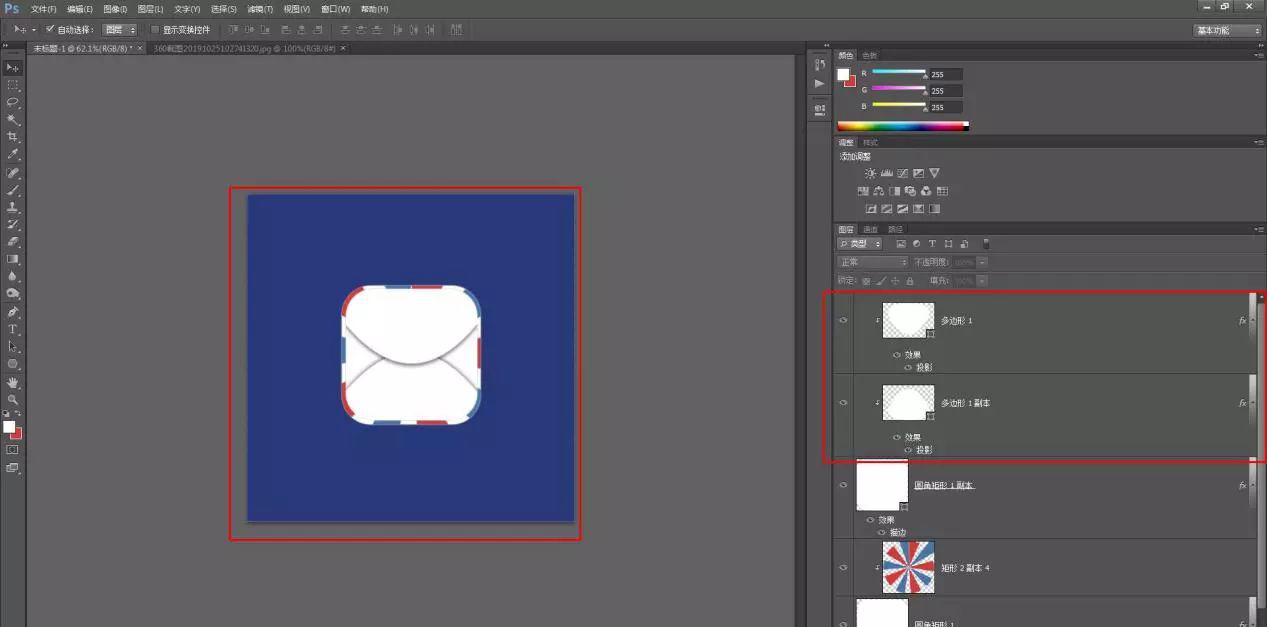Viewport: 1267px width, 627px height.
Task: Open the 图层 auto-select target dropdown
Action: coord(120,30)
